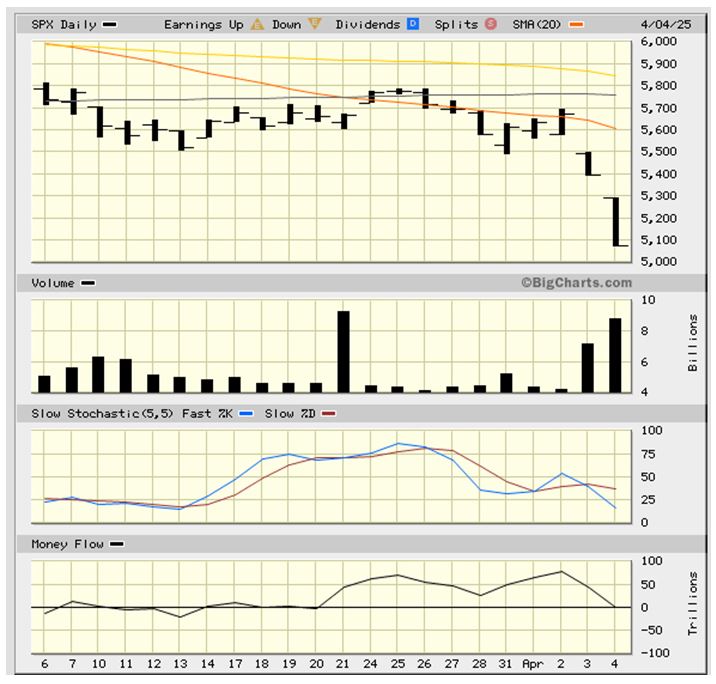Click the "SMA(20)" legend text
The width and height of the screenshot is (716, 684).
click(x=537, y=25)
